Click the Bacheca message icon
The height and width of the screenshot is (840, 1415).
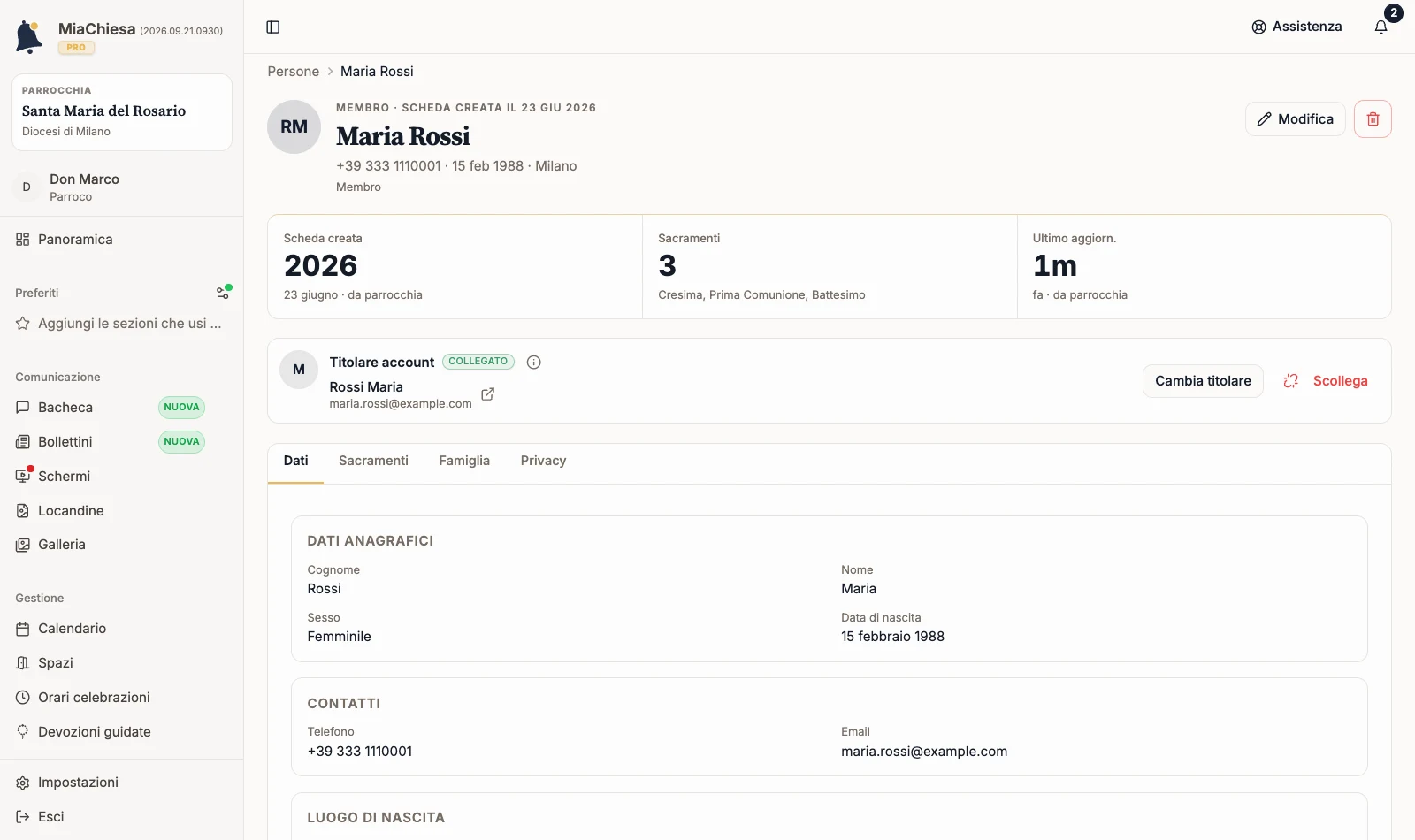(x=23, y=408)
